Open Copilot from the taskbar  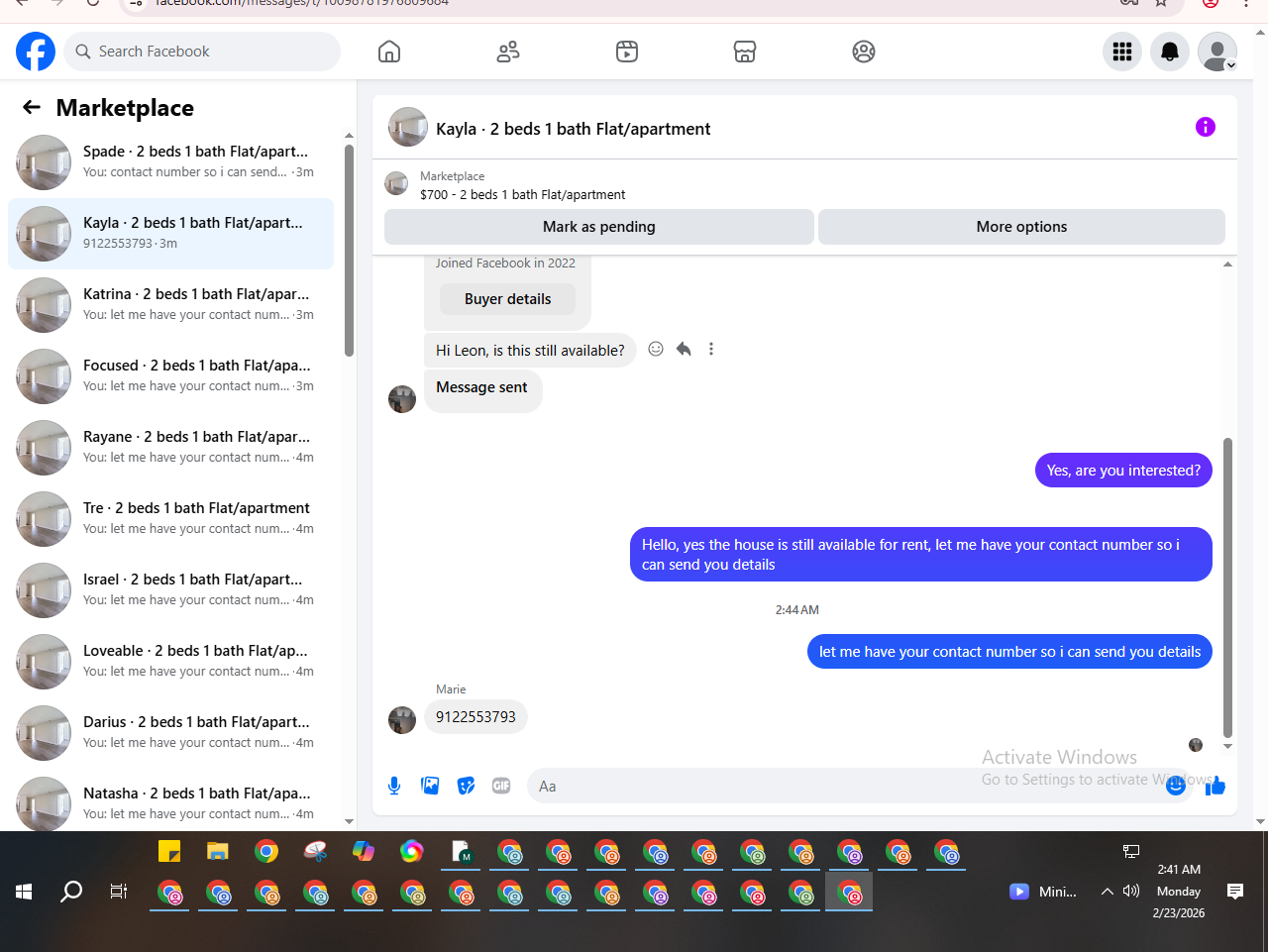(364, 851)
